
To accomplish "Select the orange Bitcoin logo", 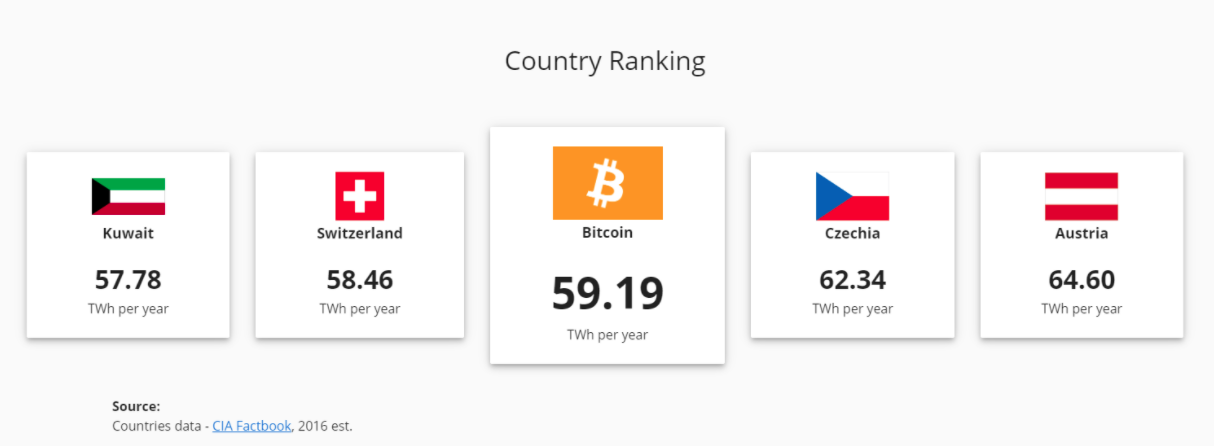I will coord(607,183).
